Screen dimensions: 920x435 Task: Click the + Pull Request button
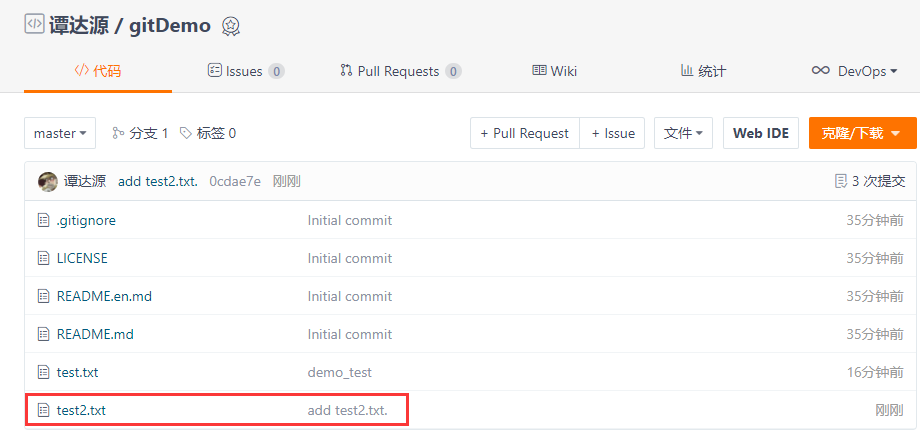click(x=525, y=133)
